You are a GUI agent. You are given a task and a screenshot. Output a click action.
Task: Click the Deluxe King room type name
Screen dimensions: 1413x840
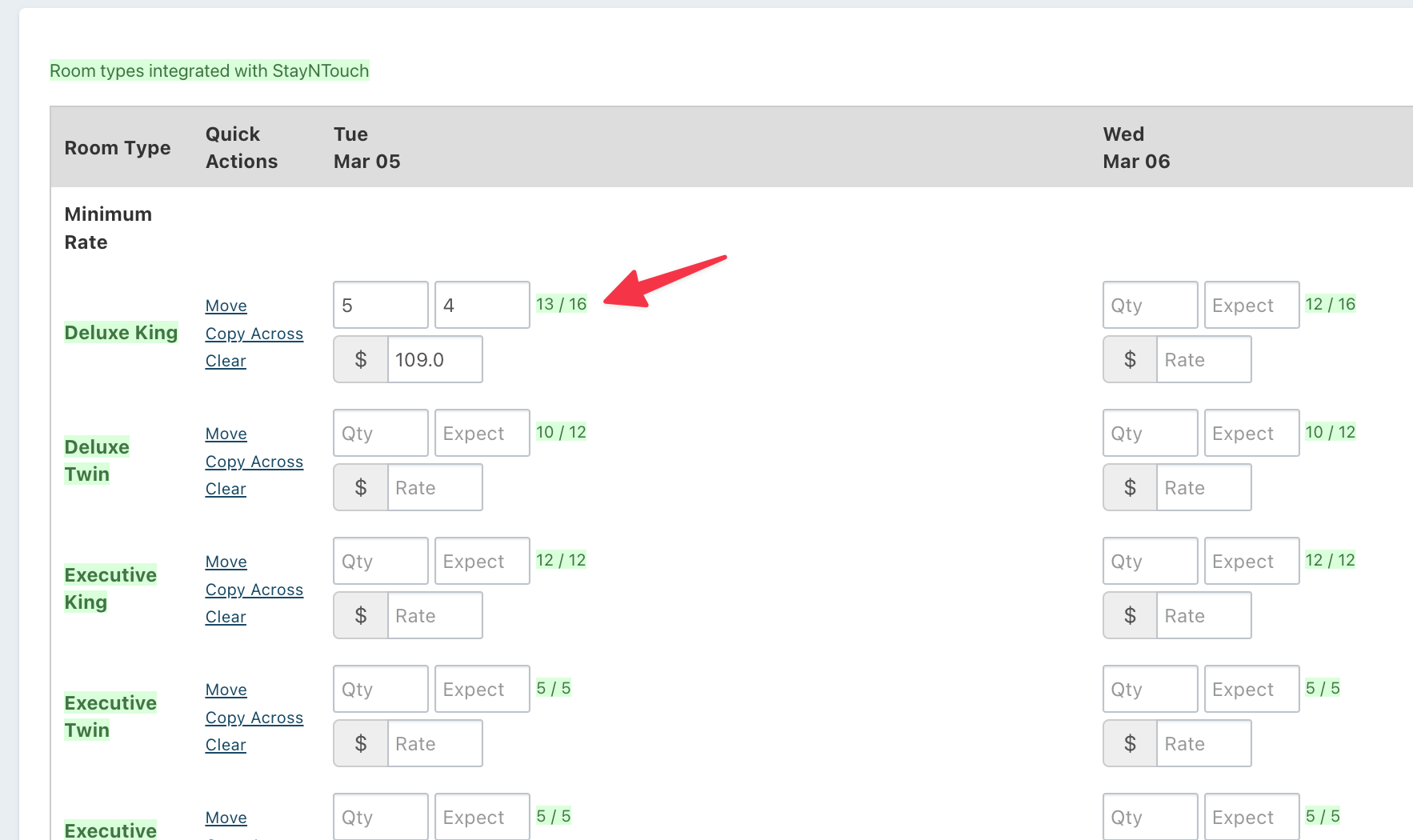121,333
